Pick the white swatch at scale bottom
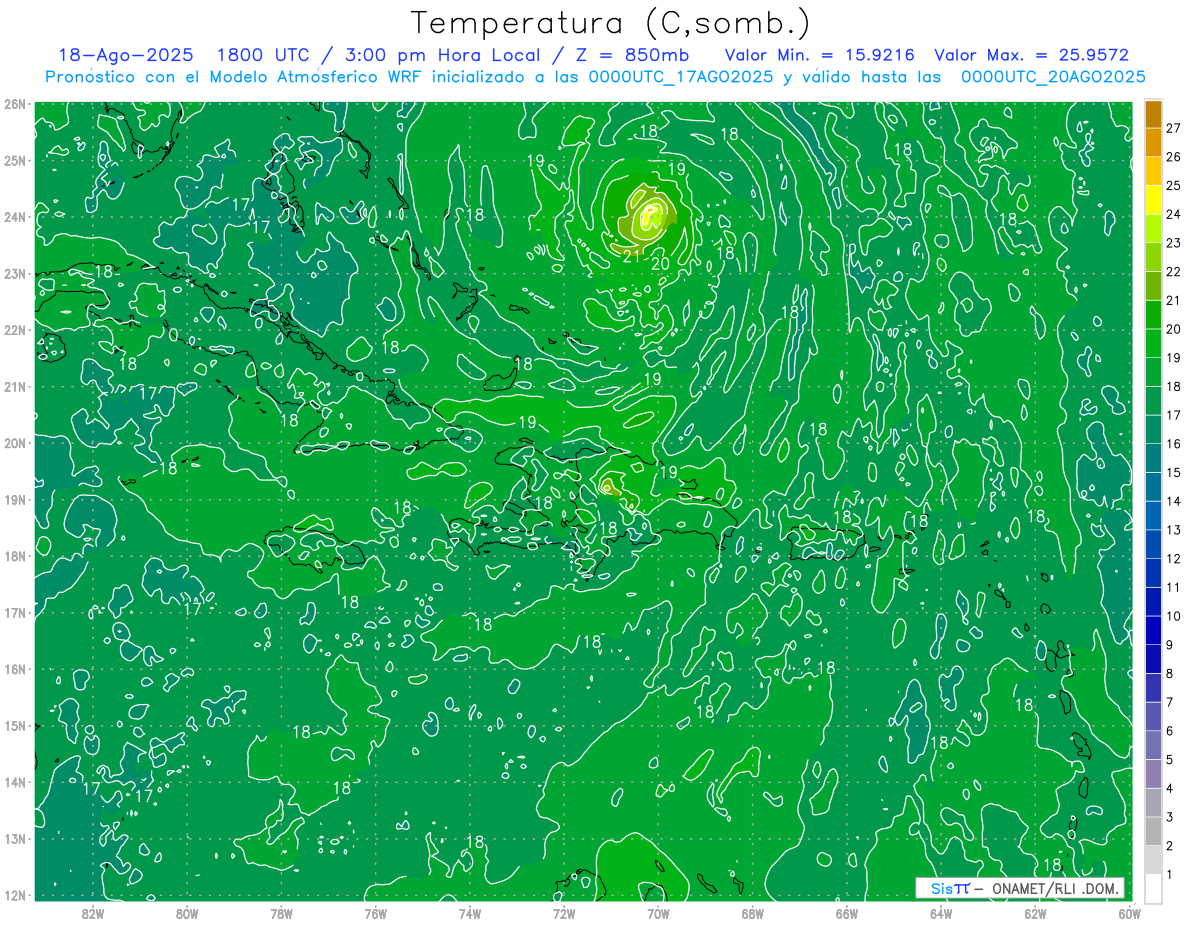The image size is (1200, 927). (1153, 888)
